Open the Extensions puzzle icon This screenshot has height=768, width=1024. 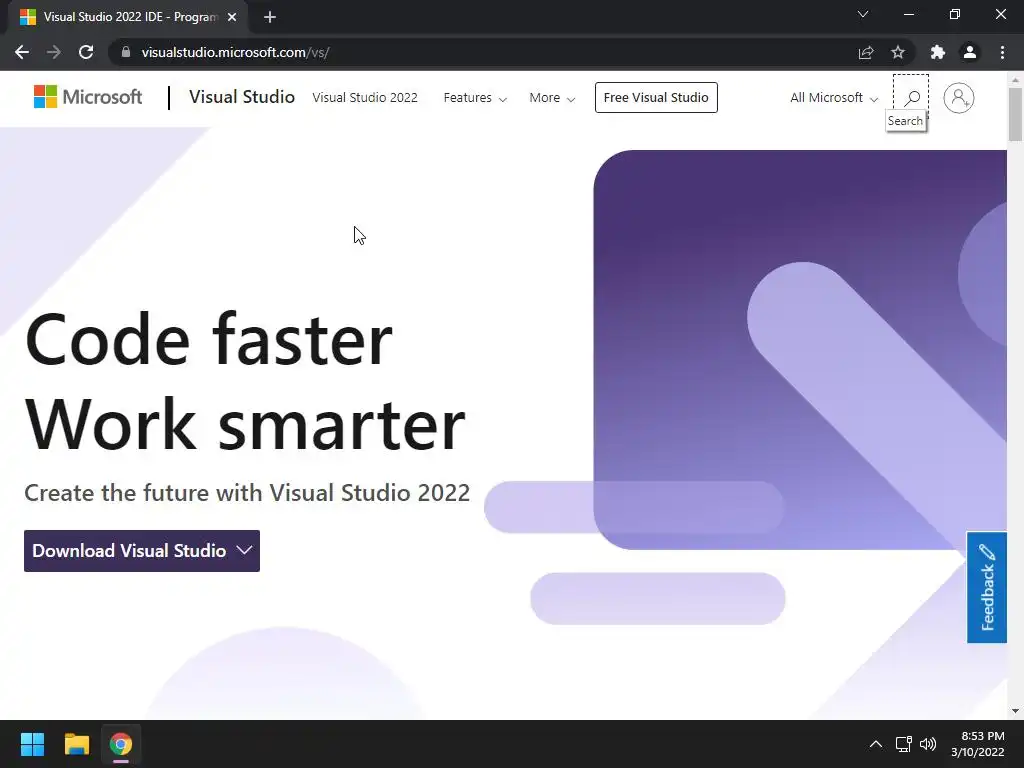tap(938, 52)
